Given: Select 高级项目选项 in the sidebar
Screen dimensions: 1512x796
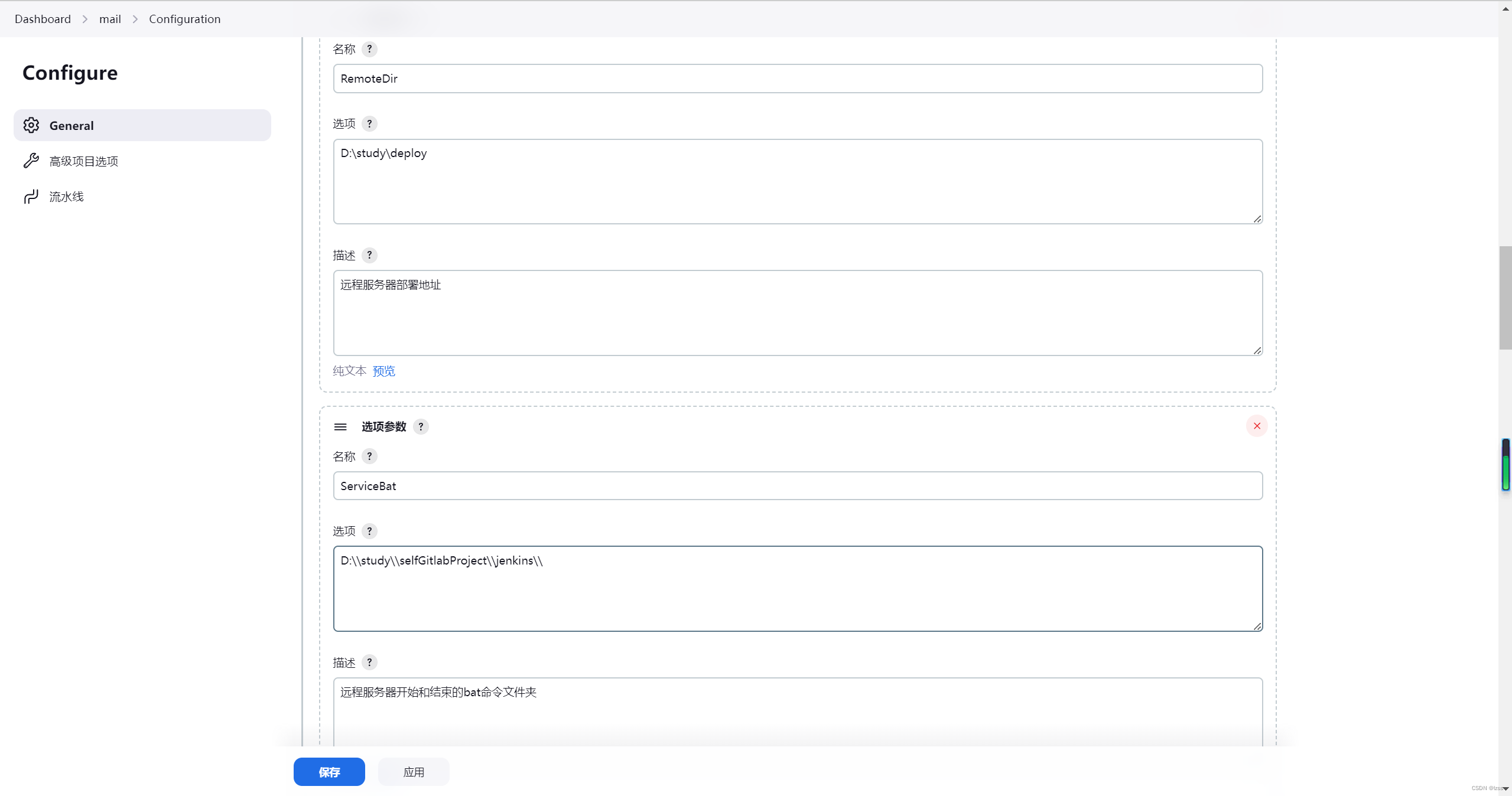Looking at the screenshot, I should [x=84, y=161].
